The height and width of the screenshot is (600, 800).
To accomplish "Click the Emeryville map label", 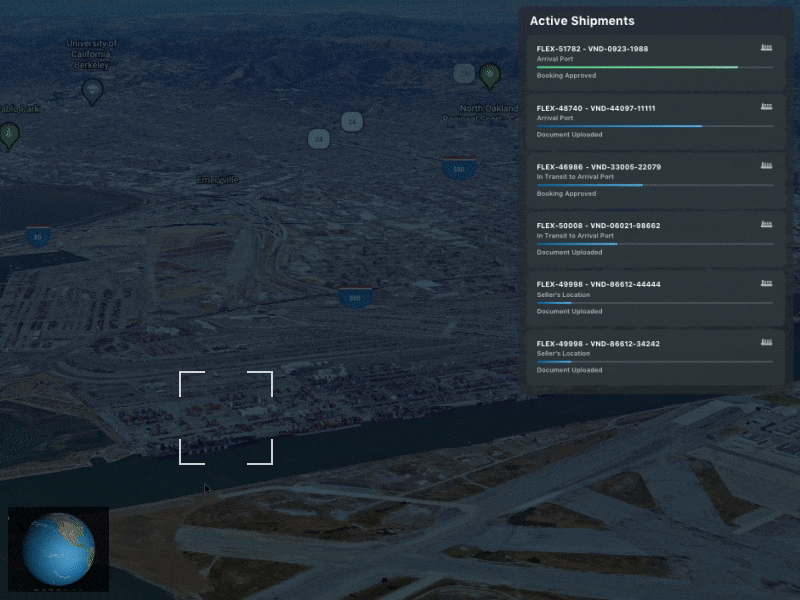I will click(218, 180).
